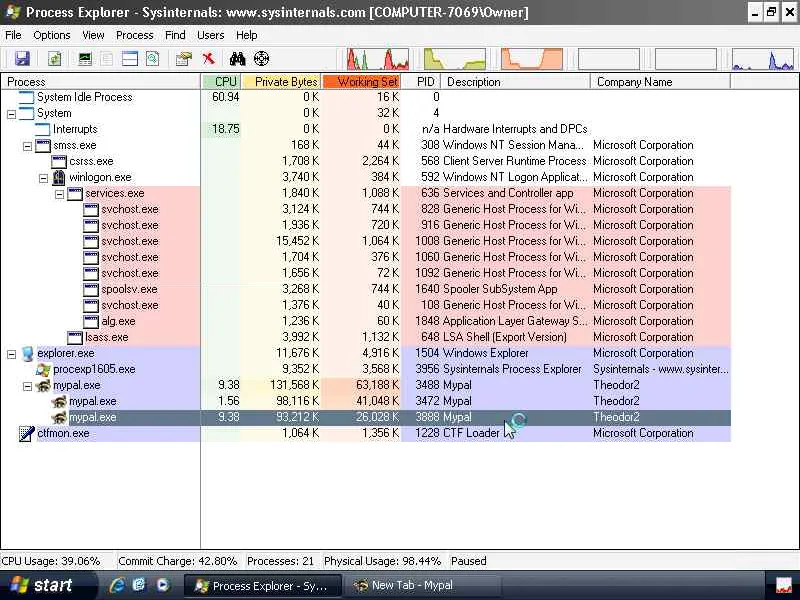The width and height of the screenshot is (800, 600).
Task: Click the process tree view toolbar icon
Action: point(107,59)
